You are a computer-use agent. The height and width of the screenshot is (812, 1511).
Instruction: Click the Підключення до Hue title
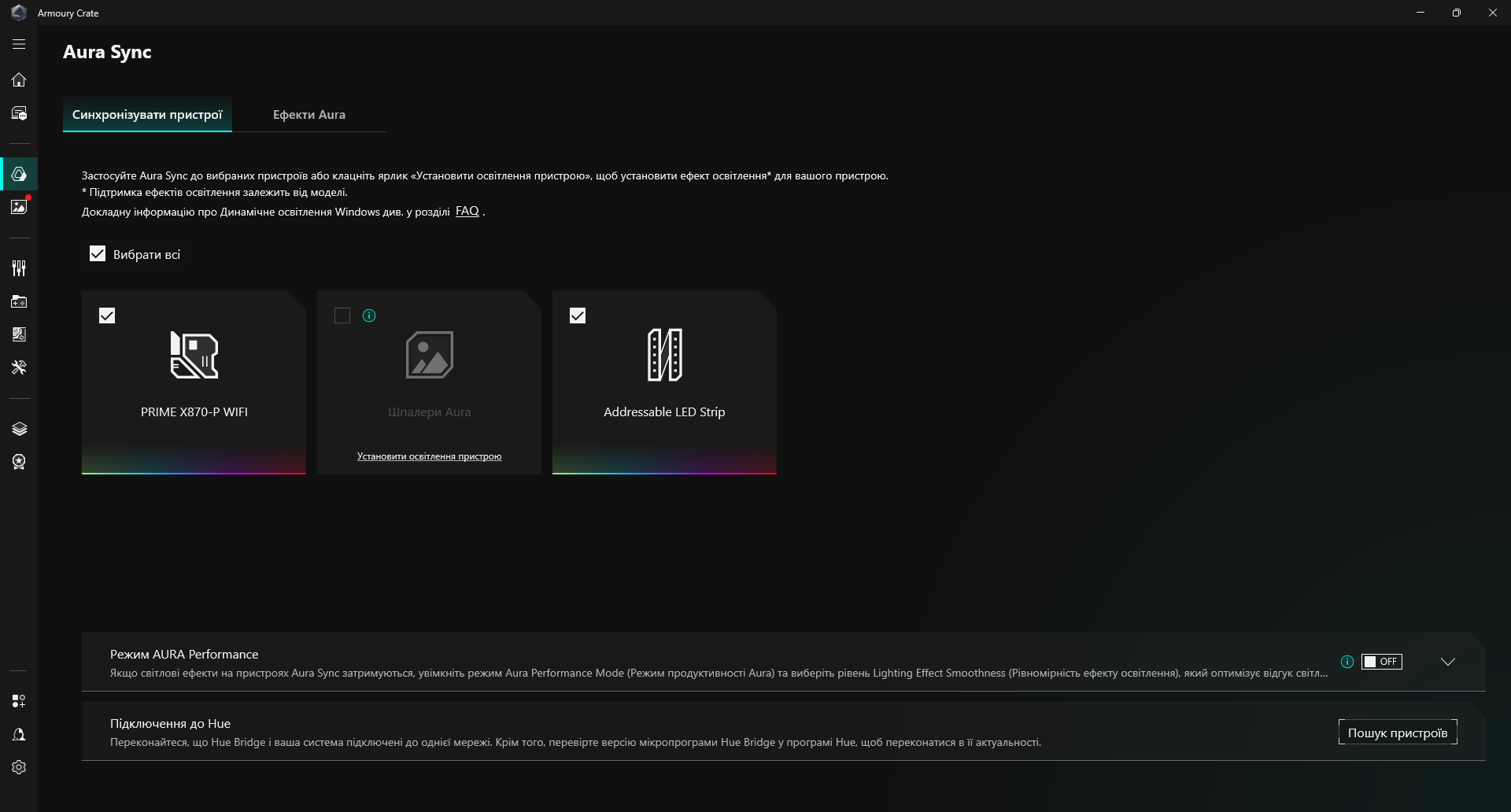[170, 724]
